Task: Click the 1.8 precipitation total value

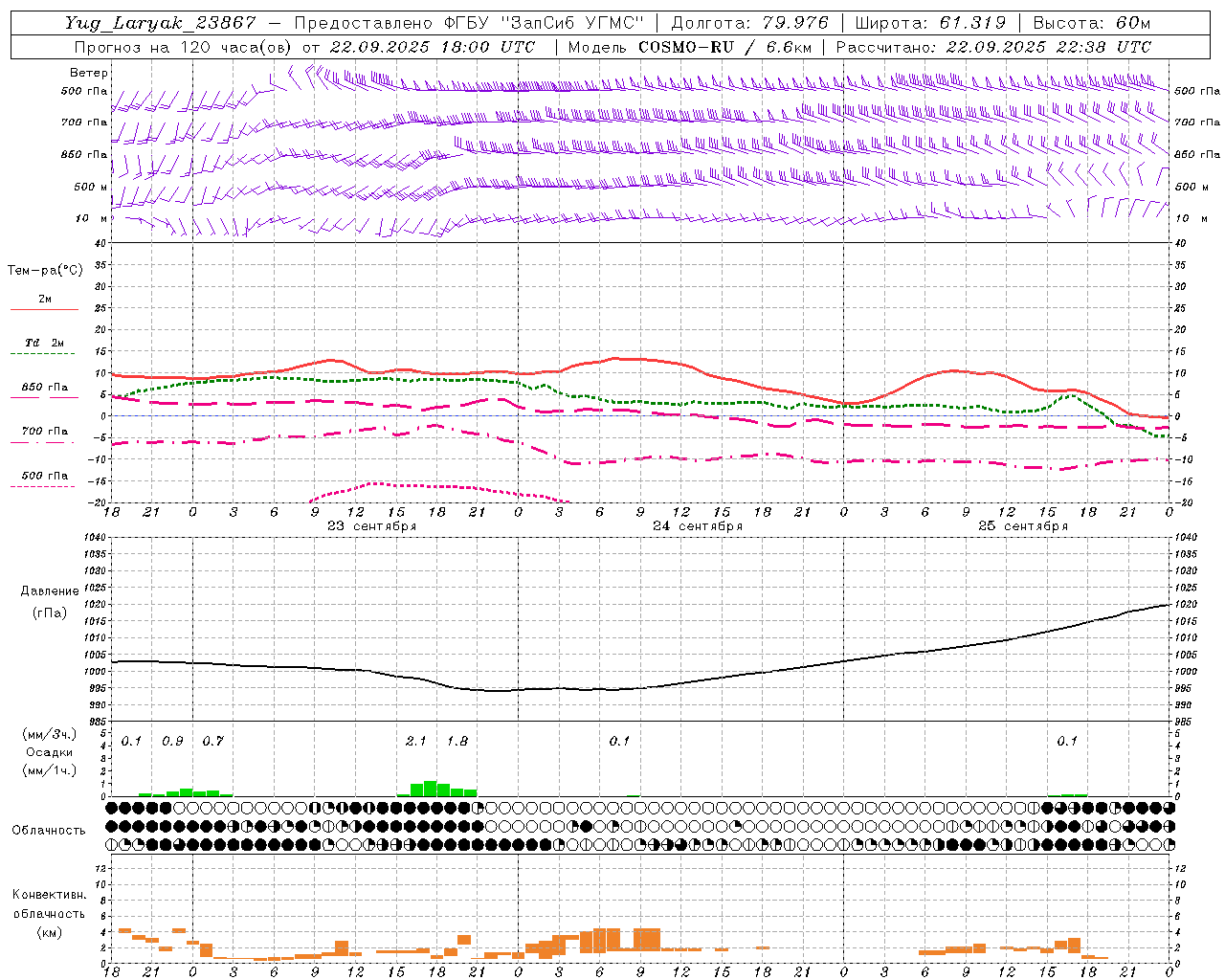Action: coord(457,742)
